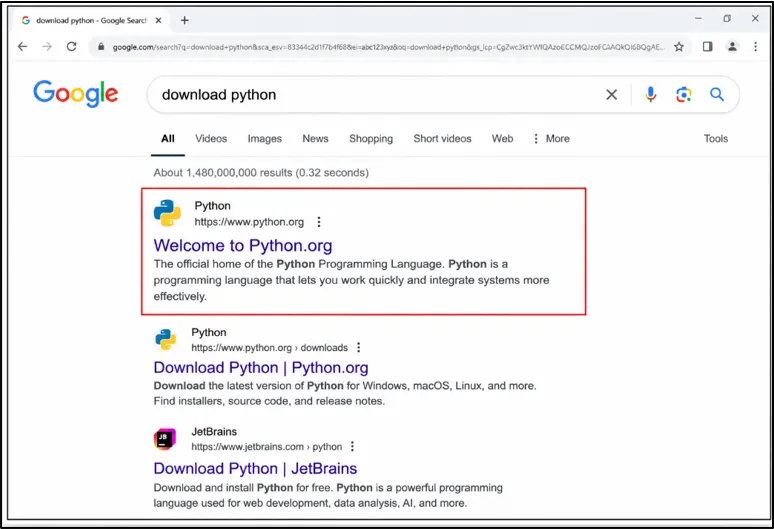774x529 pixels.
Task: Click the browser back arrow
Action: tap(22, 46)
